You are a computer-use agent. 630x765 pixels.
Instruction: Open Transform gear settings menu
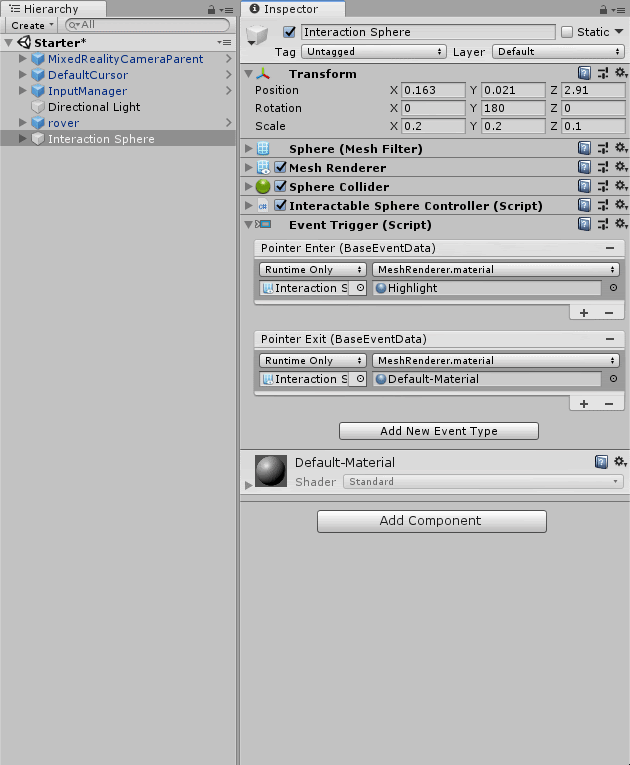pos(621,73)
